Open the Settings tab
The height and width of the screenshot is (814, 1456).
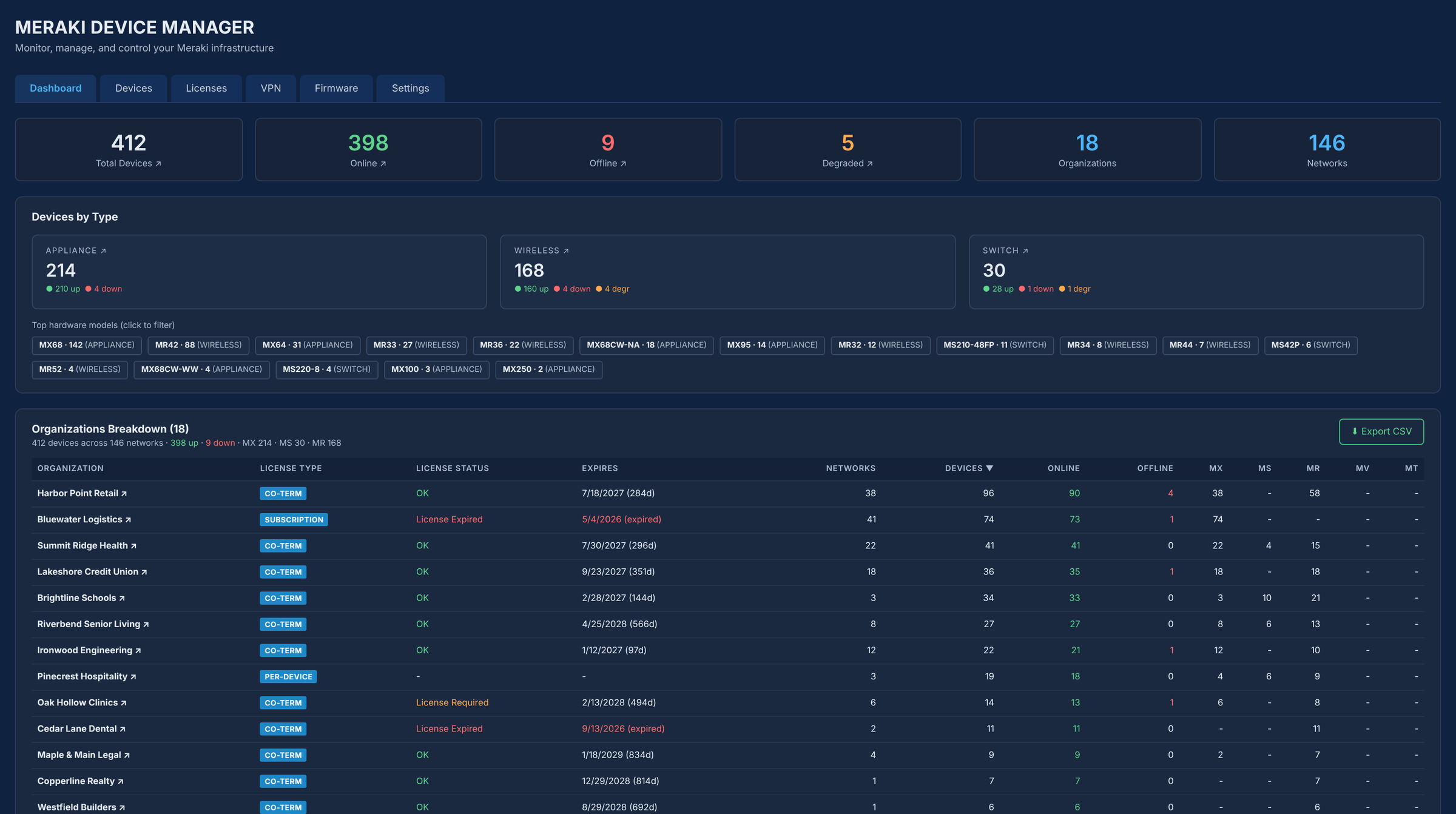tap(410, 89)
